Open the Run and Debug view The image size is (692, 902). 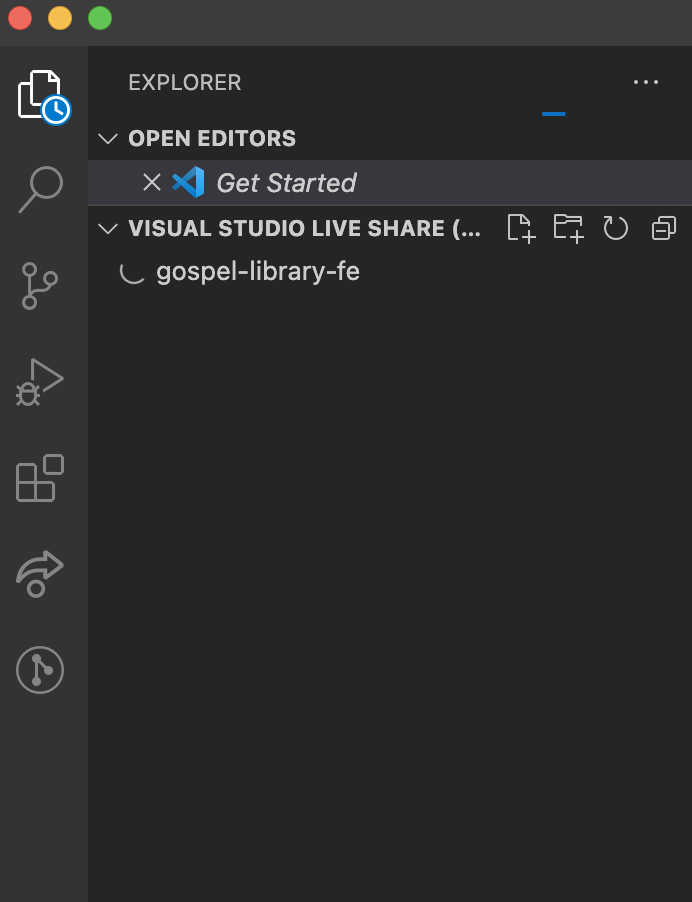[40, 382]
